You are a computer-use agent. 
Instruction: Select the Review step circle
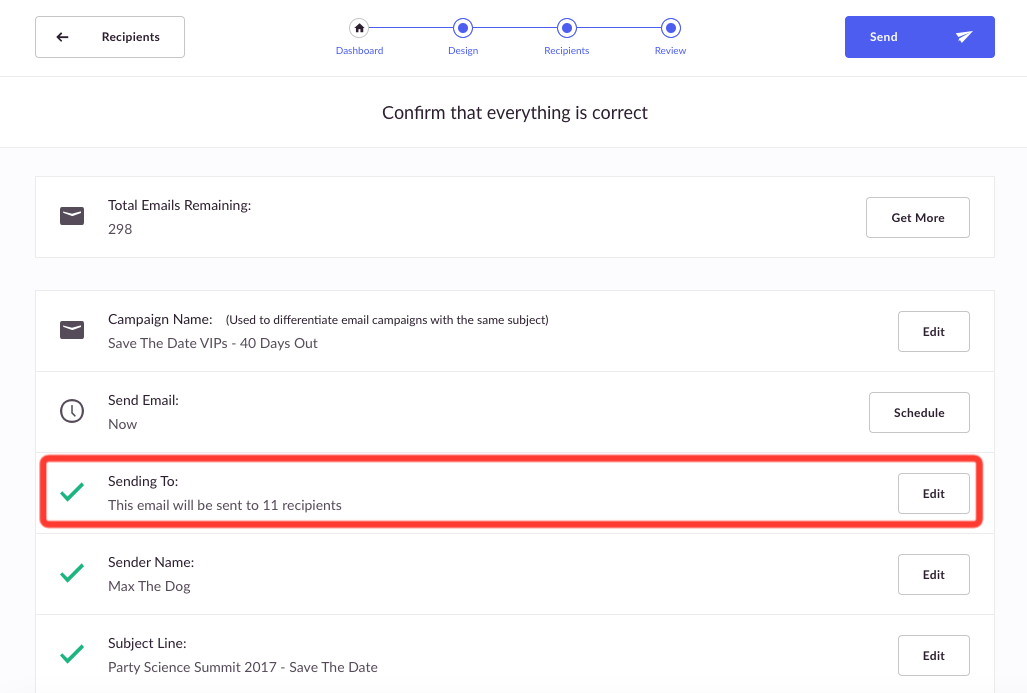pyautogui.click(x=671, y=28)
